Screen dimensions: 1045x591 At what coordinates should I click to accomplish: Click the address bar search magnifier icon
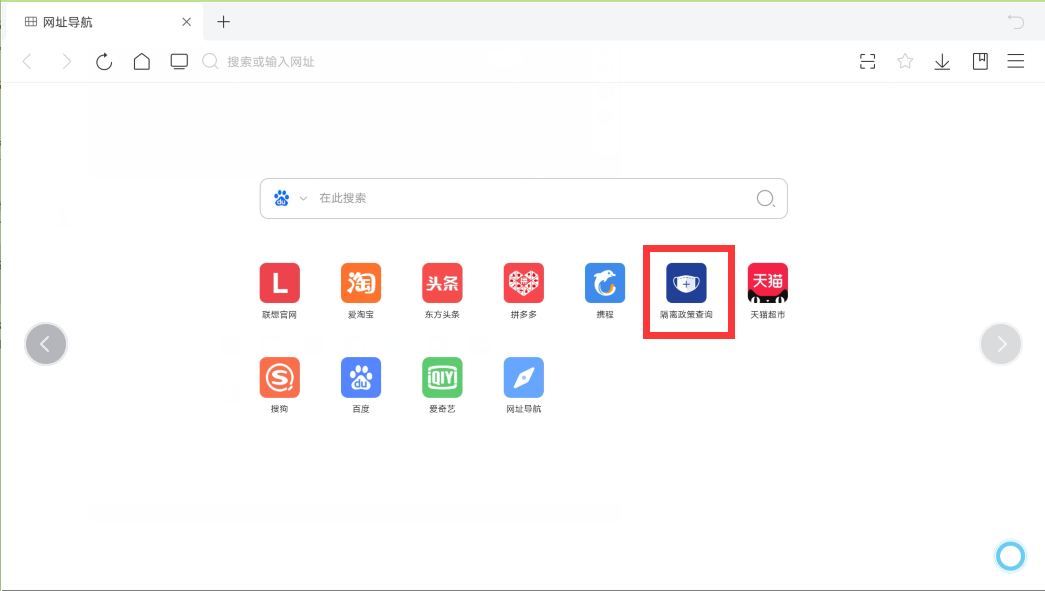(x=210, y=62)
